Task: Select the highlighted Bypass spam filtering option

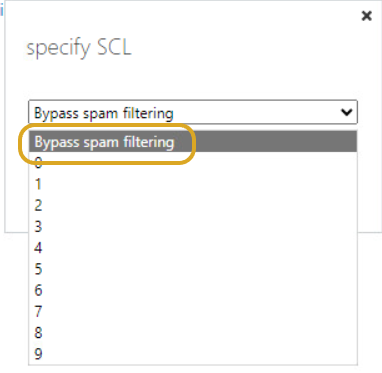Action: [x=193, y=142]
